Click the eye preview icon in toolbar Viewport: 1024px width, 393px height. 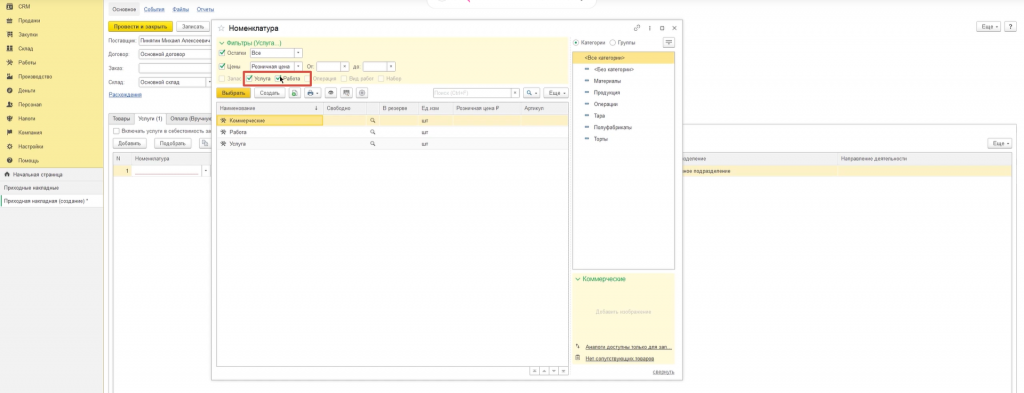[x=331, y=93]
